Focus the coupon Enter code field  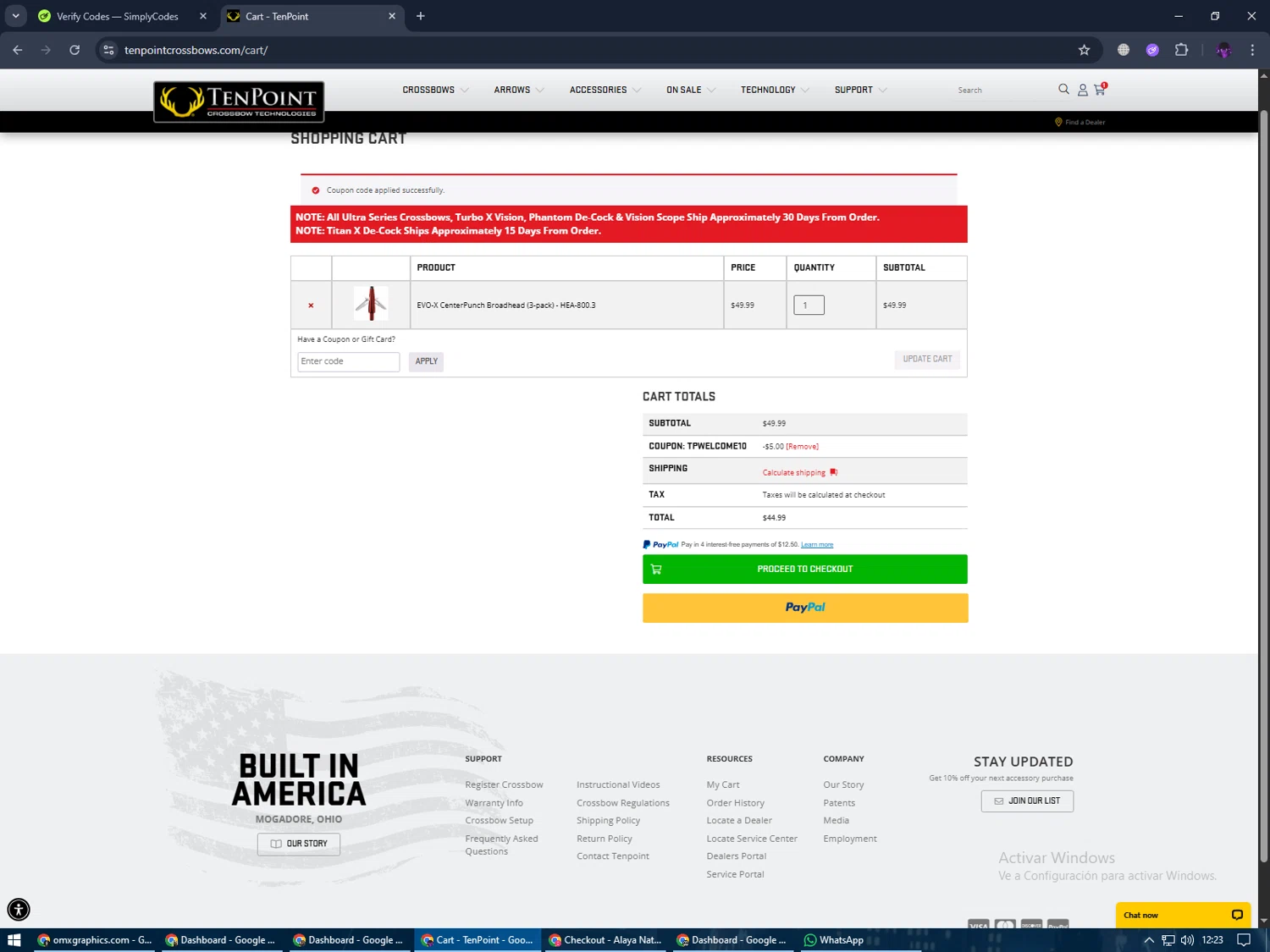(x=348, y=361)
